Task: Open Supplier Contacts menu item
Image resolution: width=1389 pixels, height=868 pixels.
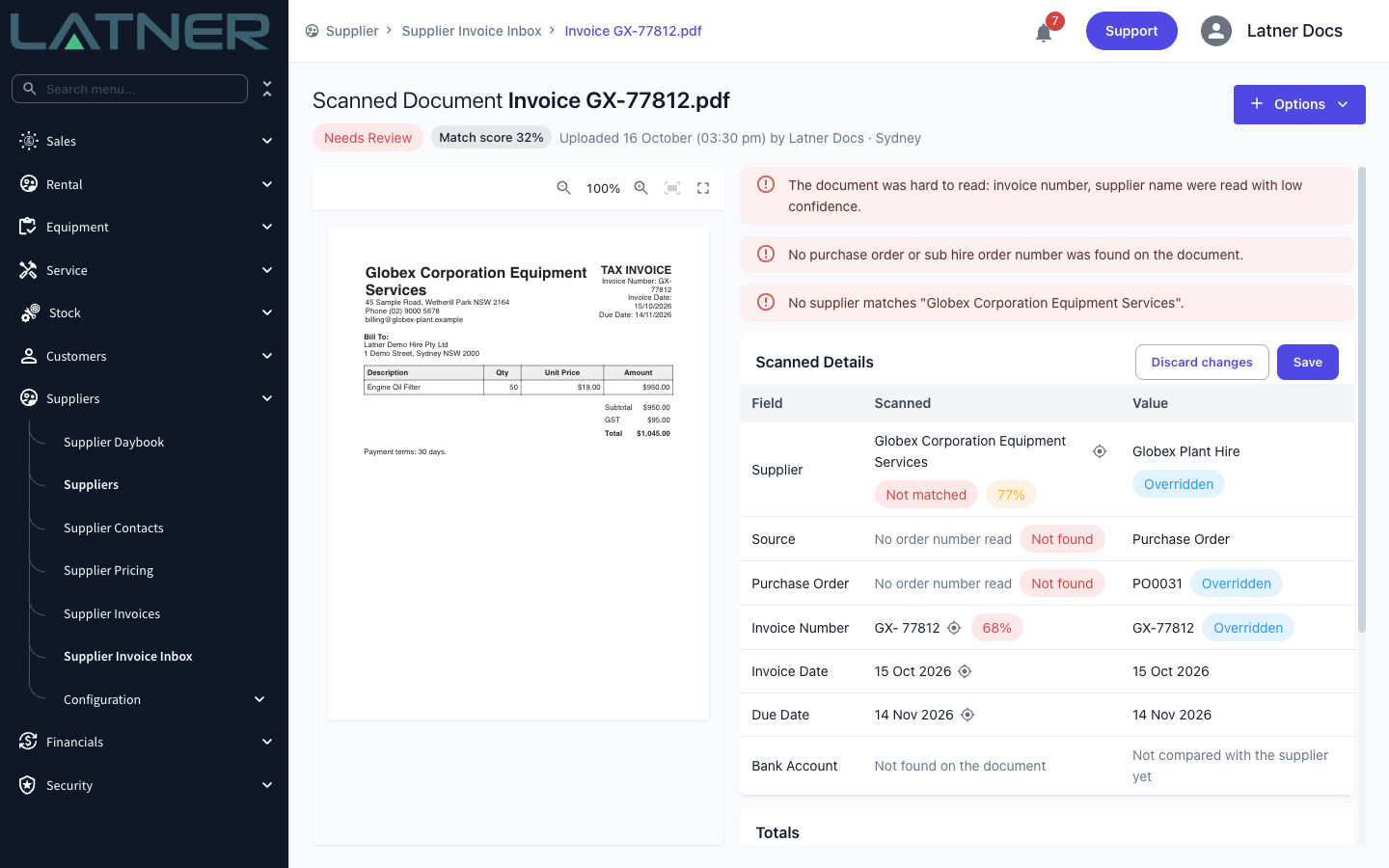Action: click(114, 528)
